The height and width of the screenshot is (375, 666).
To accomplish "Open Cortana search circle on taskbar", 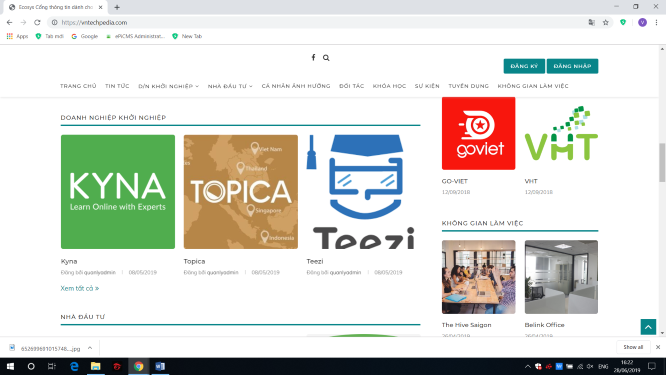I will coord(31,366).
